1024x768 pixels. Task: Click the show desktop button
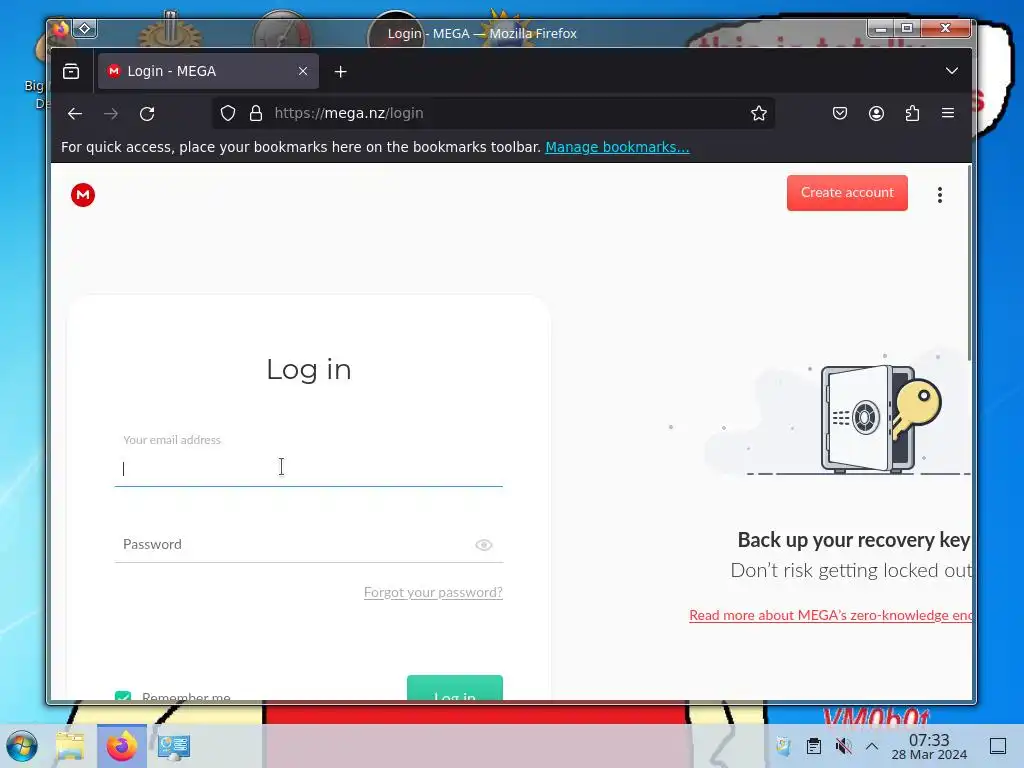point(998,746)
